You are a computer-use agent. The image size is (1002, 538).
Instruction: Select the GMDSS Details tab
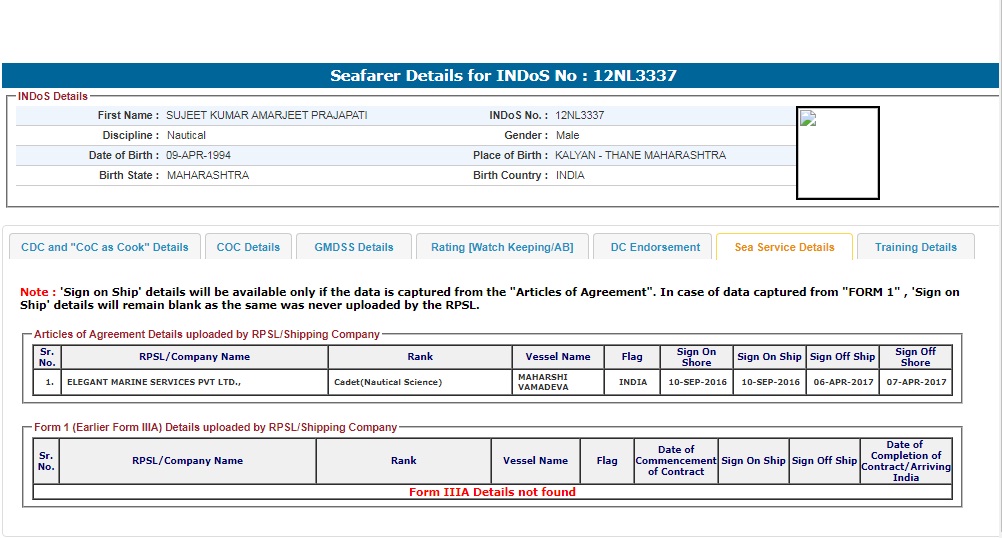354,247
